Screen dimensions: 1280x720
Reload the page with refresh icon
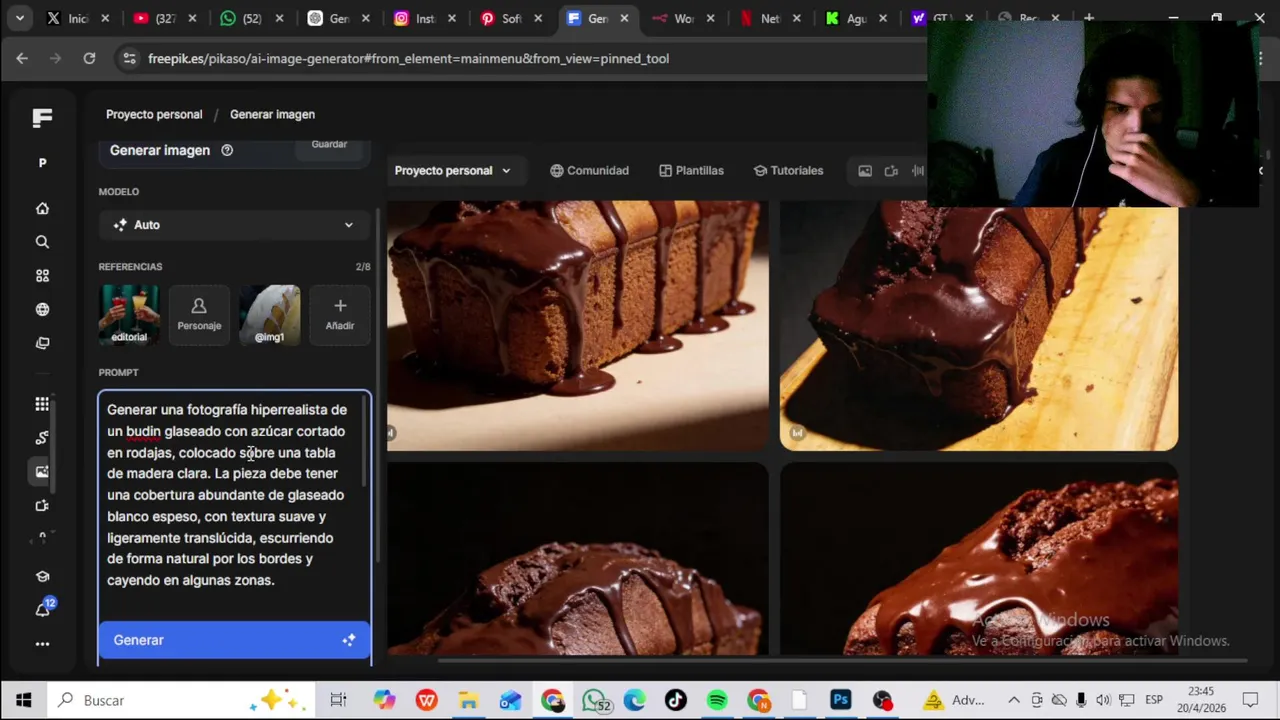89,59
